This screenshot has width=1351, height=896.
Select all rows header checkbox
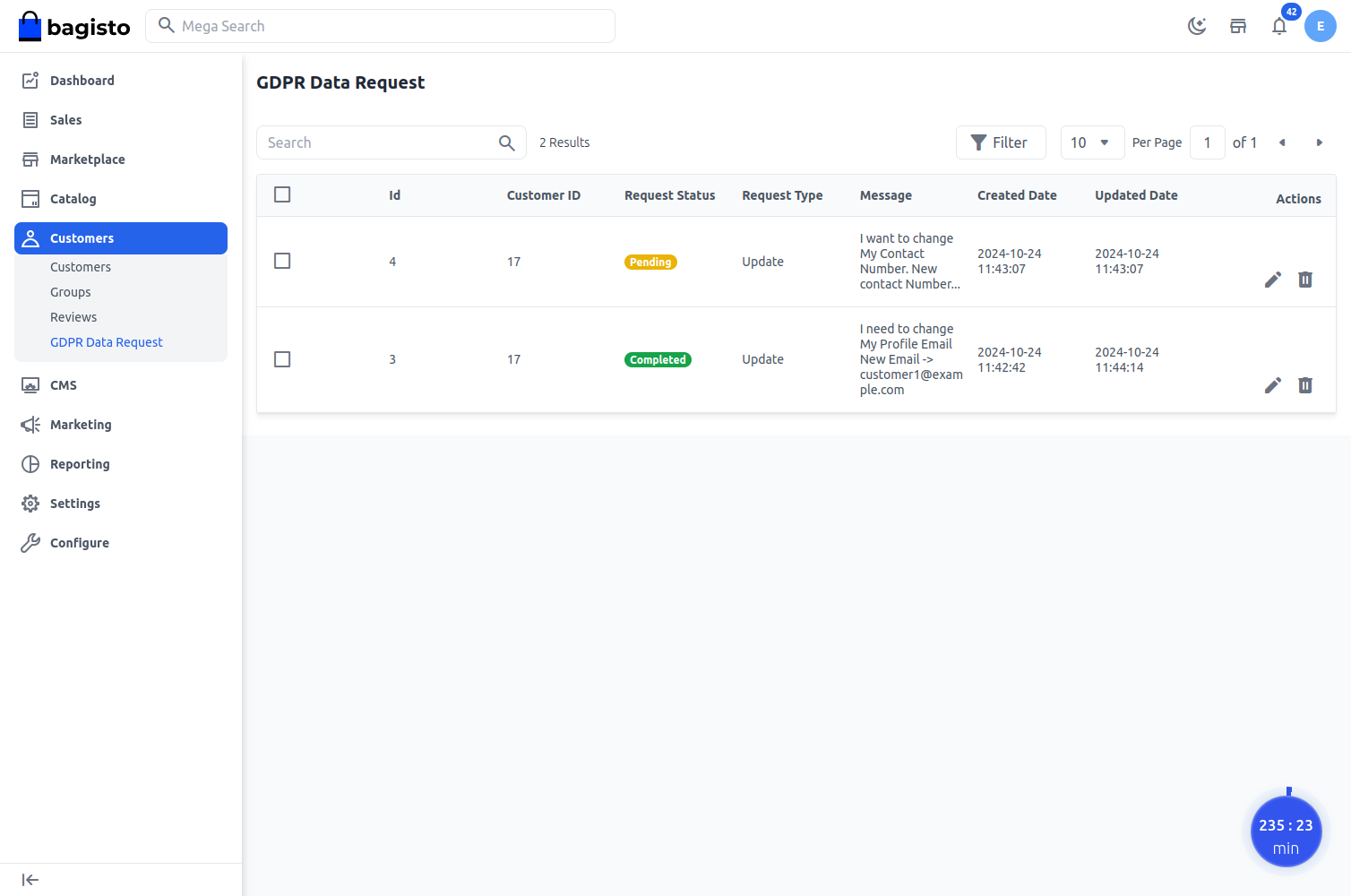click(x=282, y=194)
